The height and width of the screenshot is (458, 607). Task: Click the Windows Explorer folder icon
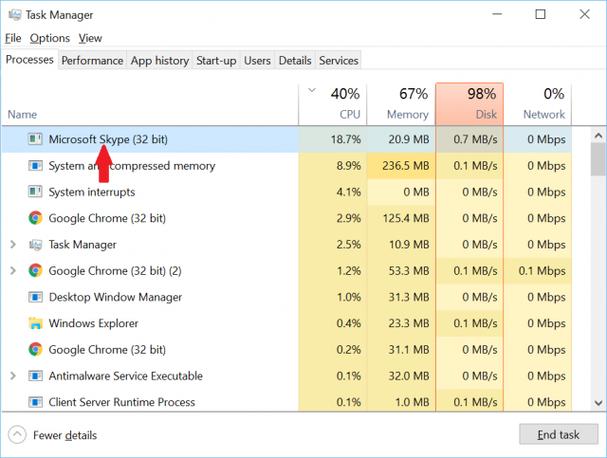(x=35, y=323)
